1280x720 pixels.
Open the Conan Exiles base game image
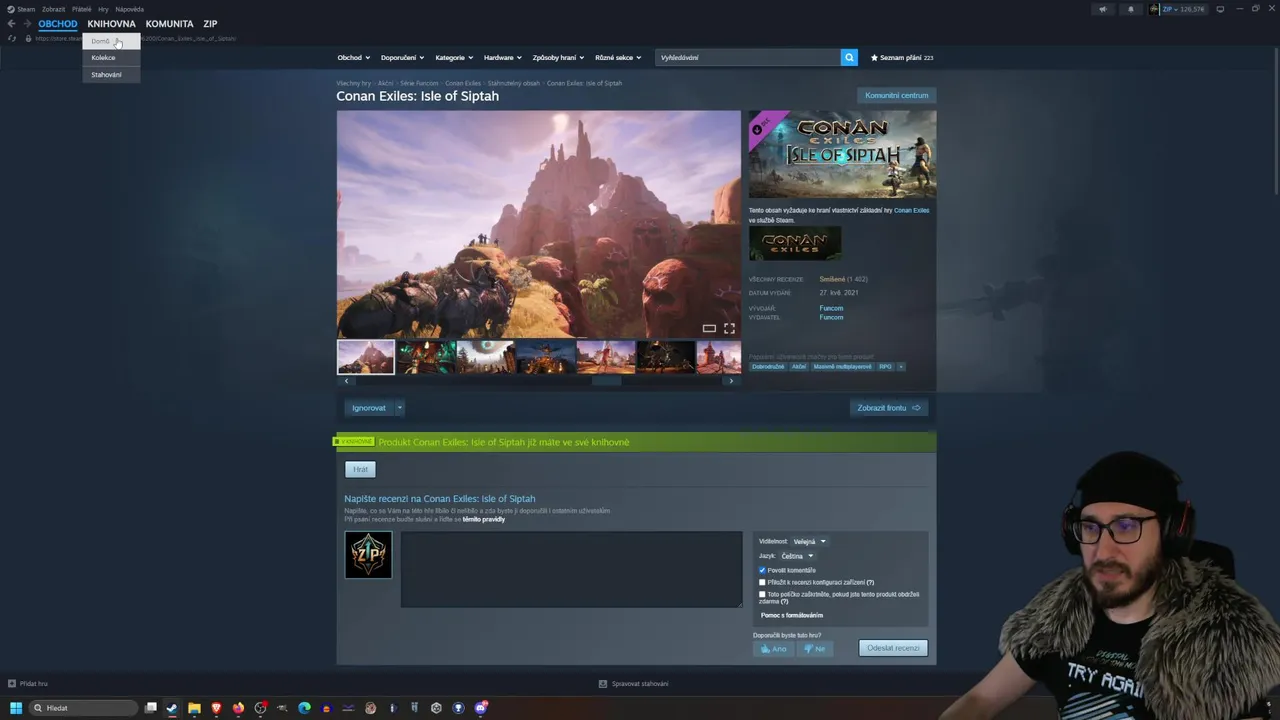coord(795,244)
